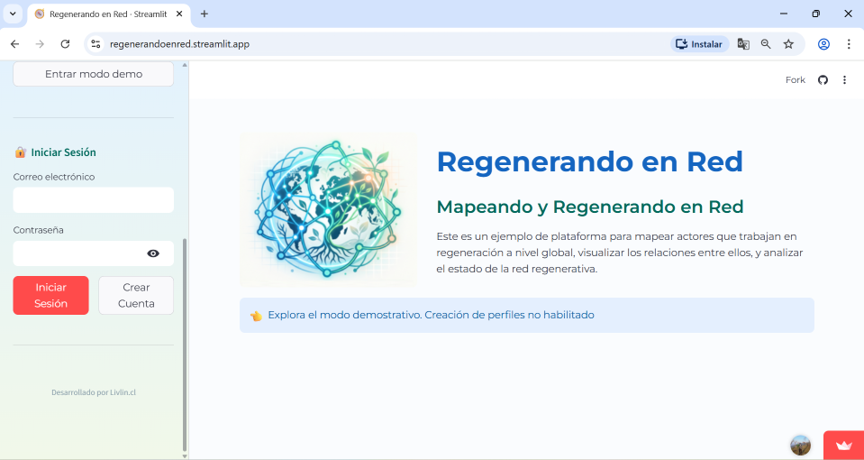Screen dimensions: 864x460
Task: Restore down the browser window
Action: (816, 14)
